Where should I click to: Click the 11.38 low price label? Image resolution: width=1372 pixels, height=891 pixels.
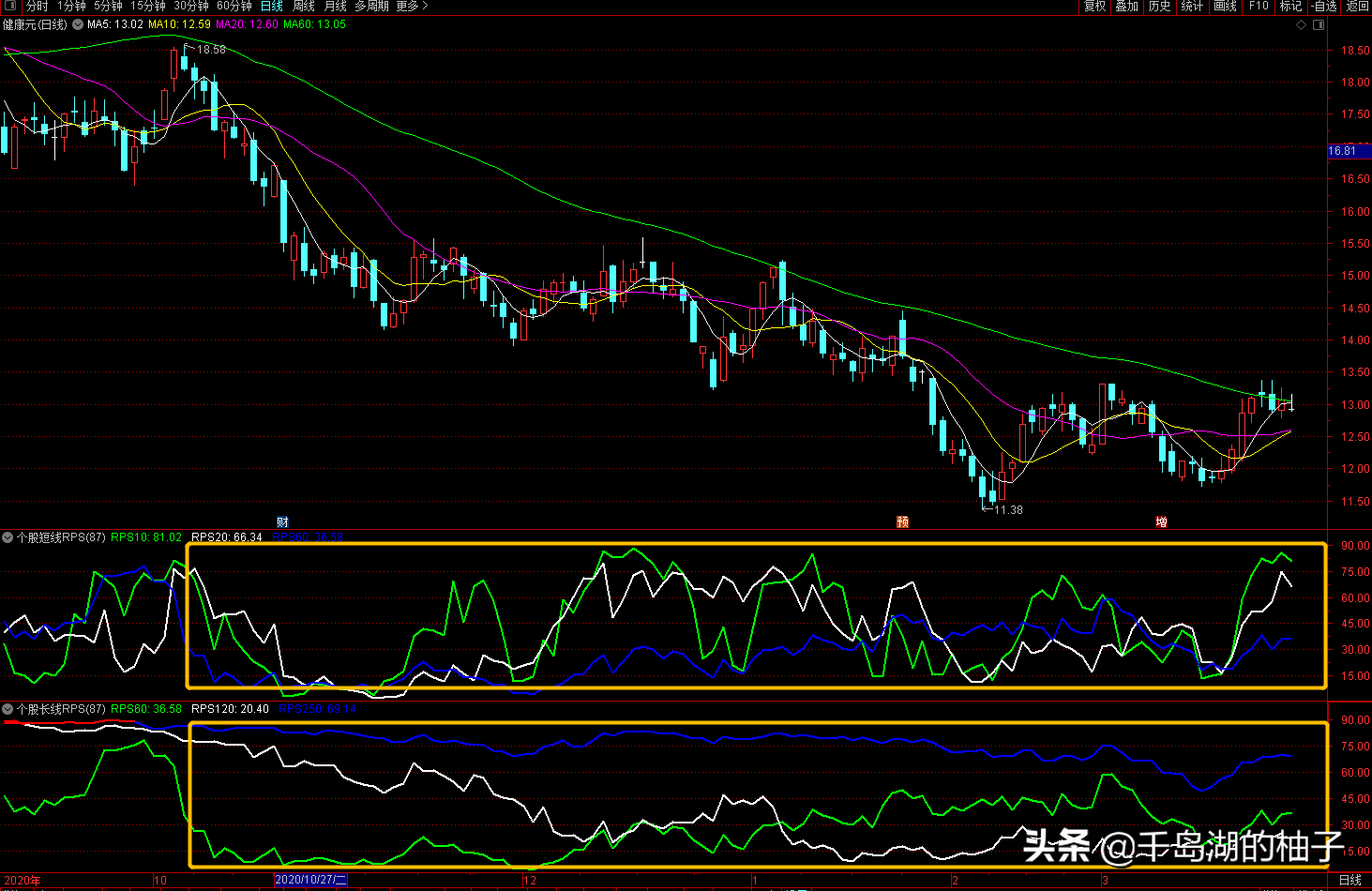(1008, 510)
